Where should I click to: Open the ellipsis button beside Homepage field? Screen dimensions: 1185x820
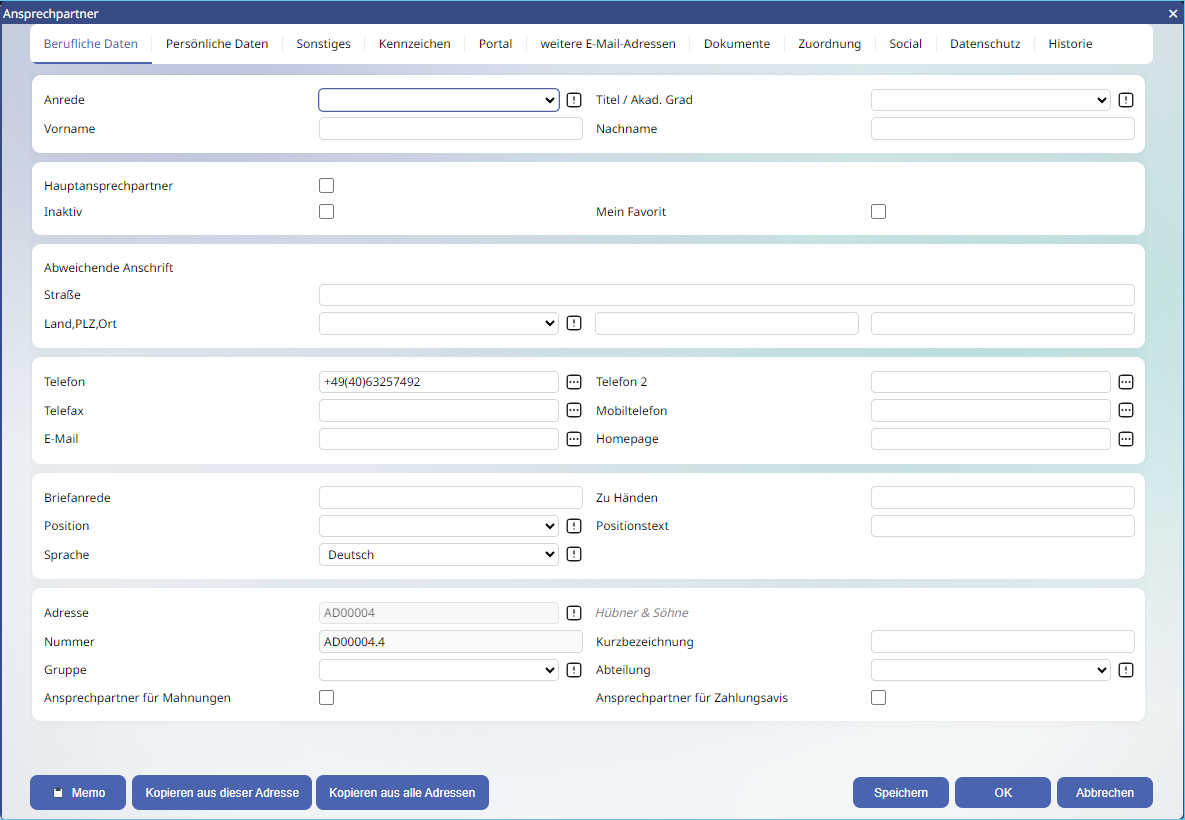pyautogui.click(x=1126, y=439)
